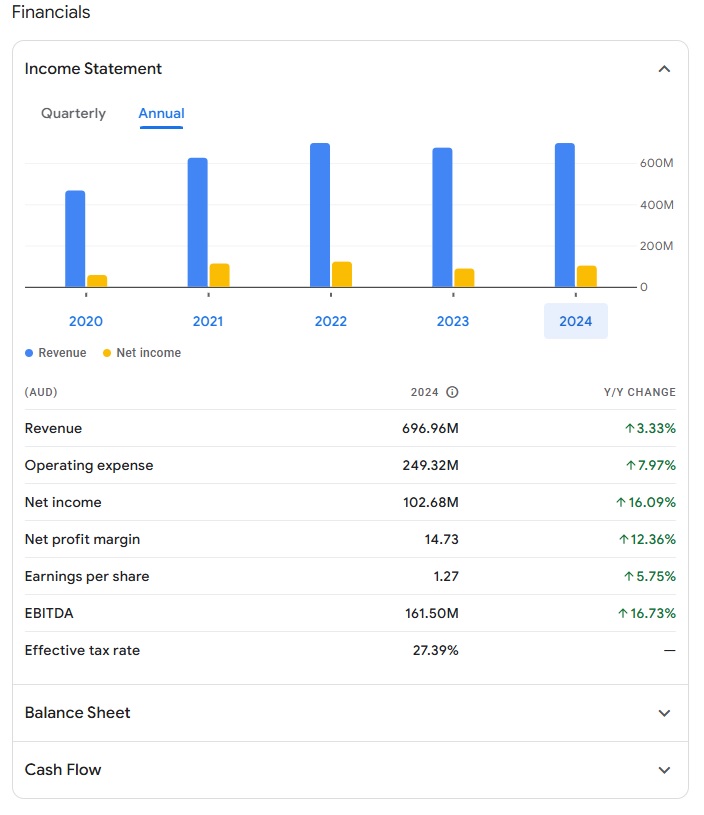The height and width of the screenshot is (815, 704).
Task: Click the 2021 yellow net income bar
Action: click(220, 275)
